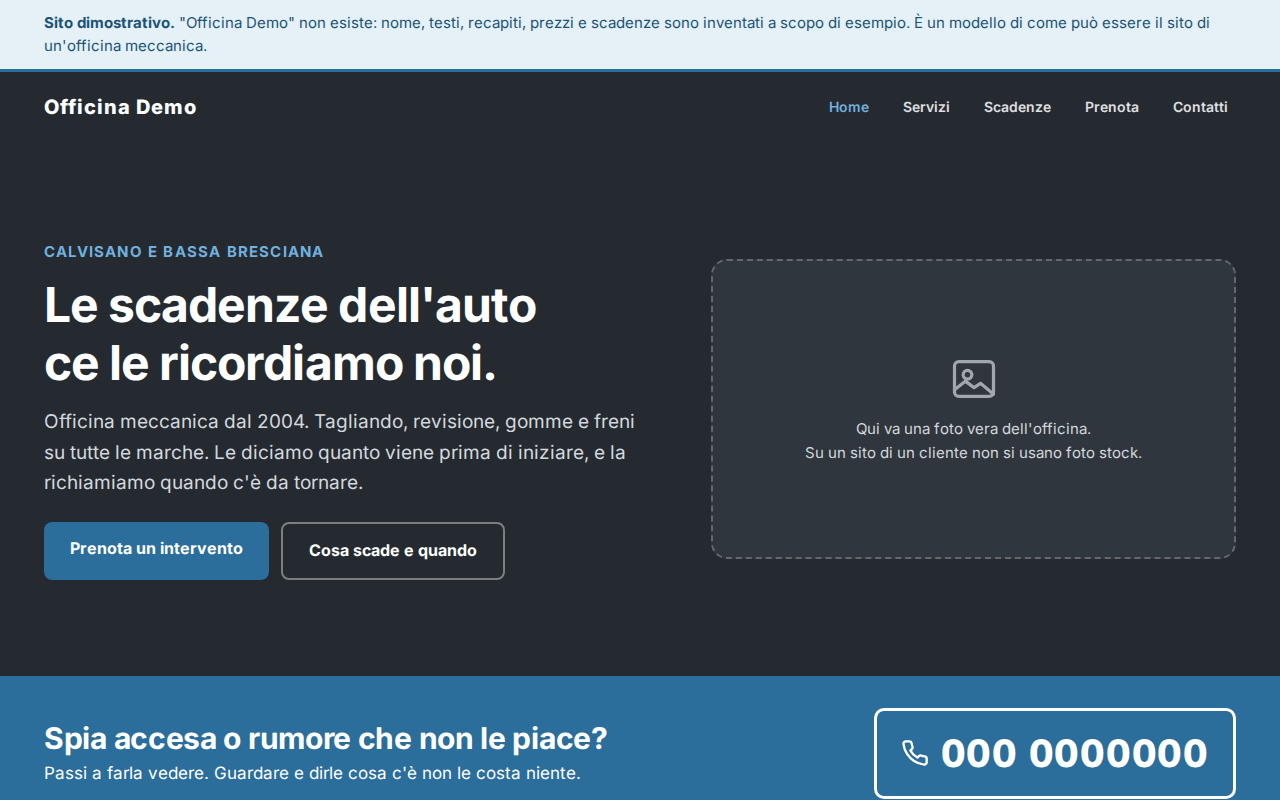Image resolution: width=1280 pixels, height=800 pixels.
Task: Click the 'Prenota un intervento' button
Action: point(156,550)
